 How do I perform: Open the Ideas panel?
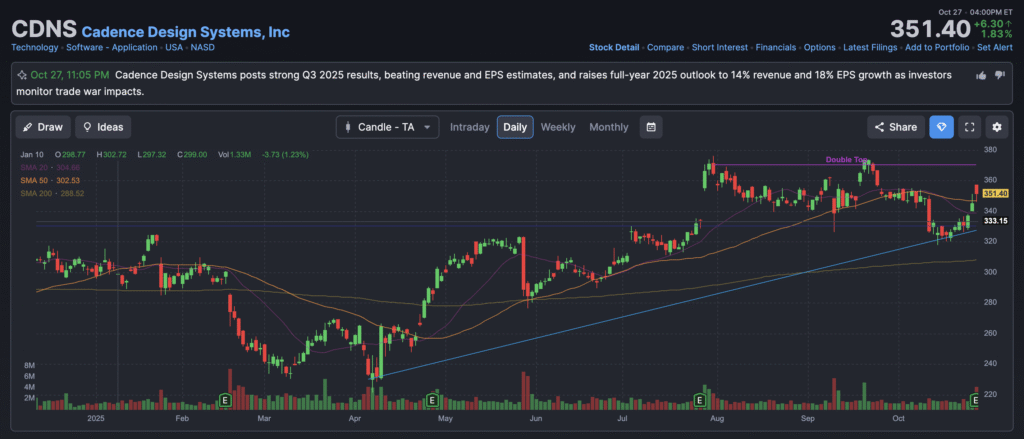tap(104, 127)
